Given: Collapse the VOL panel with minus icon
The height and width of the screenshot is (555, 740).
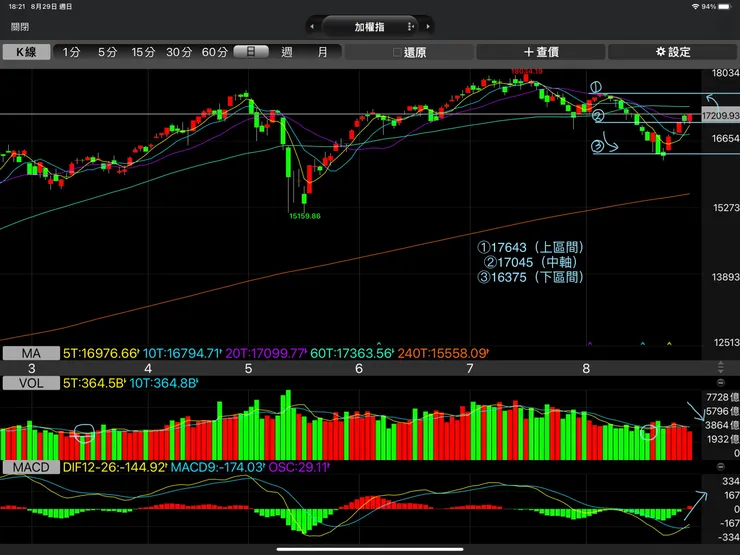Looking at the screenshot, I should point(720,383).
